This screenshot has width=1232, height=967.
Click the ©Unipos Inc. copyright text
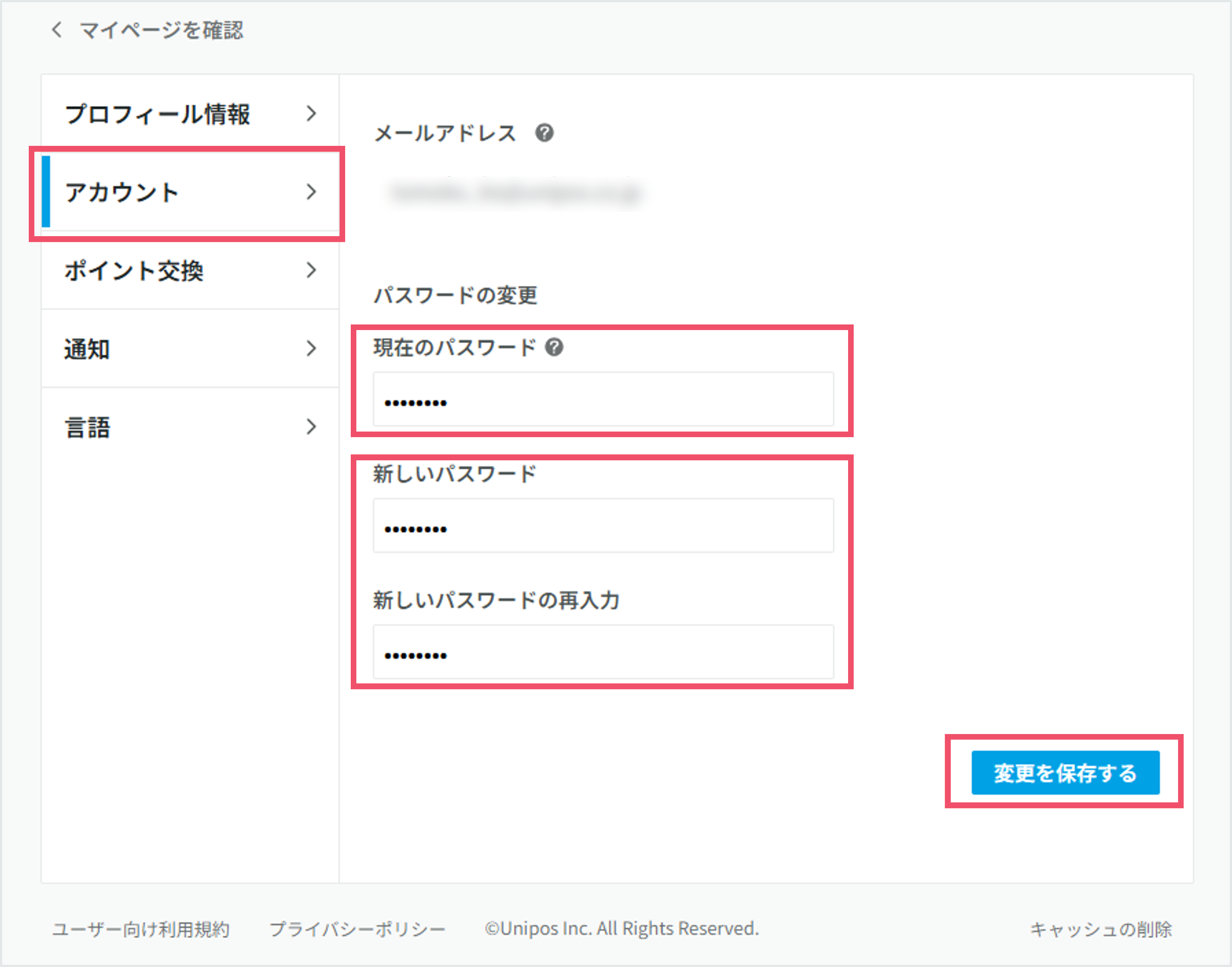621,929
